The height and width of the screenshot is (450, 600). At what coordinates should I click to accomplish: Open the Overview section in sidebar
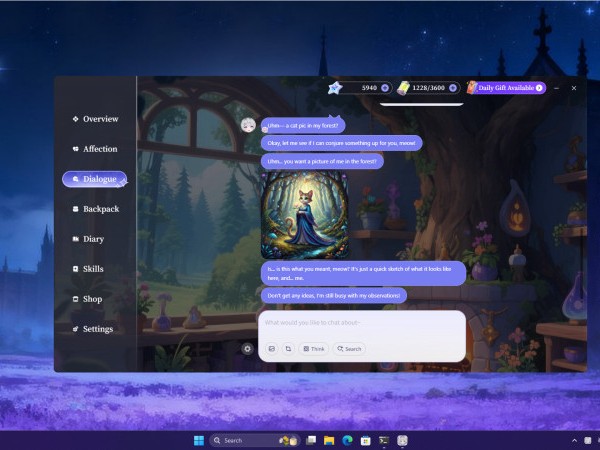pyautogui.click(x=96, y=119)
